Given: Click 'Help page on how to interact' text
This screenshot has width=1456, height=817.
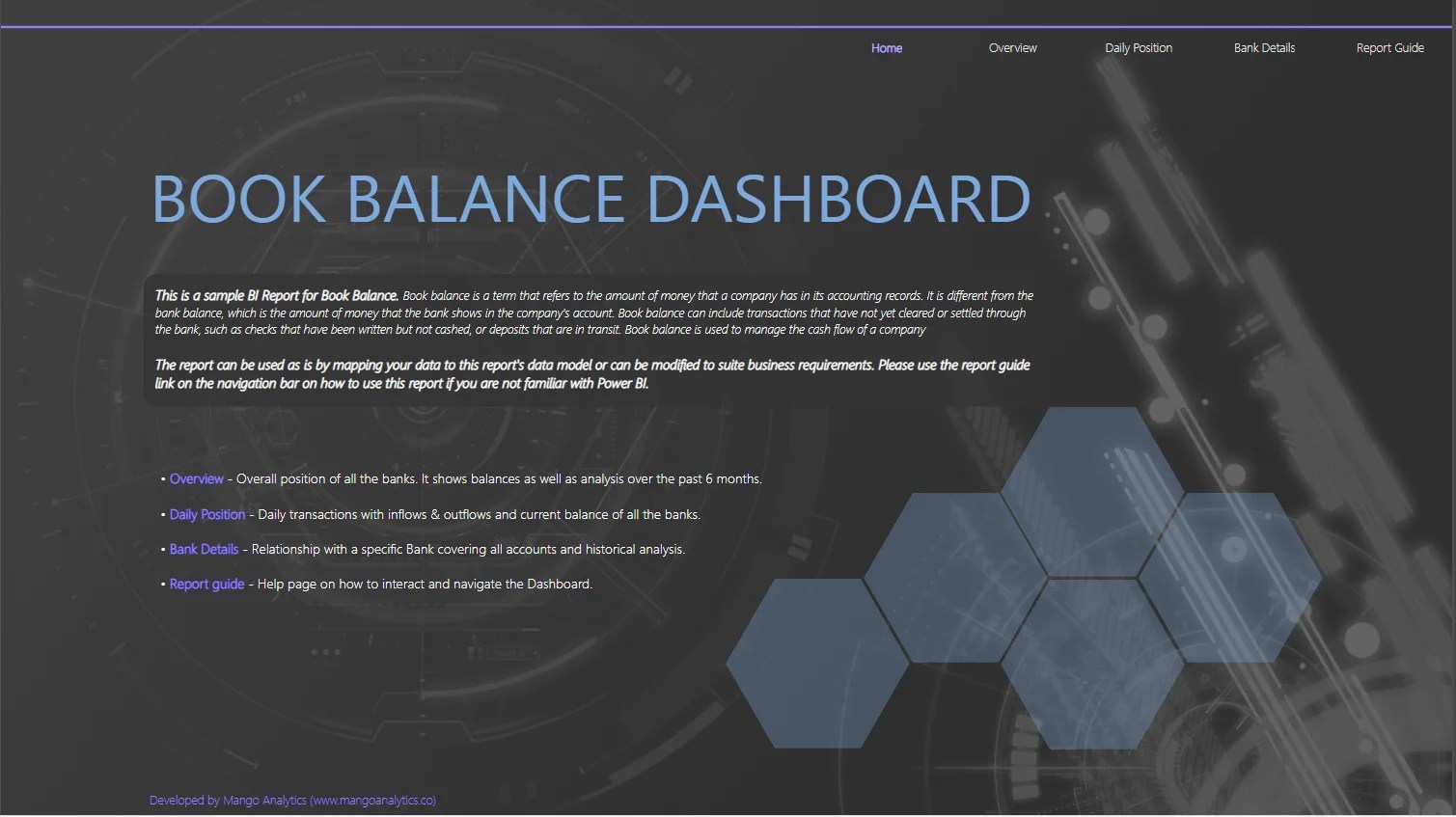Looking at the screenshot, I should pos(425,585).
